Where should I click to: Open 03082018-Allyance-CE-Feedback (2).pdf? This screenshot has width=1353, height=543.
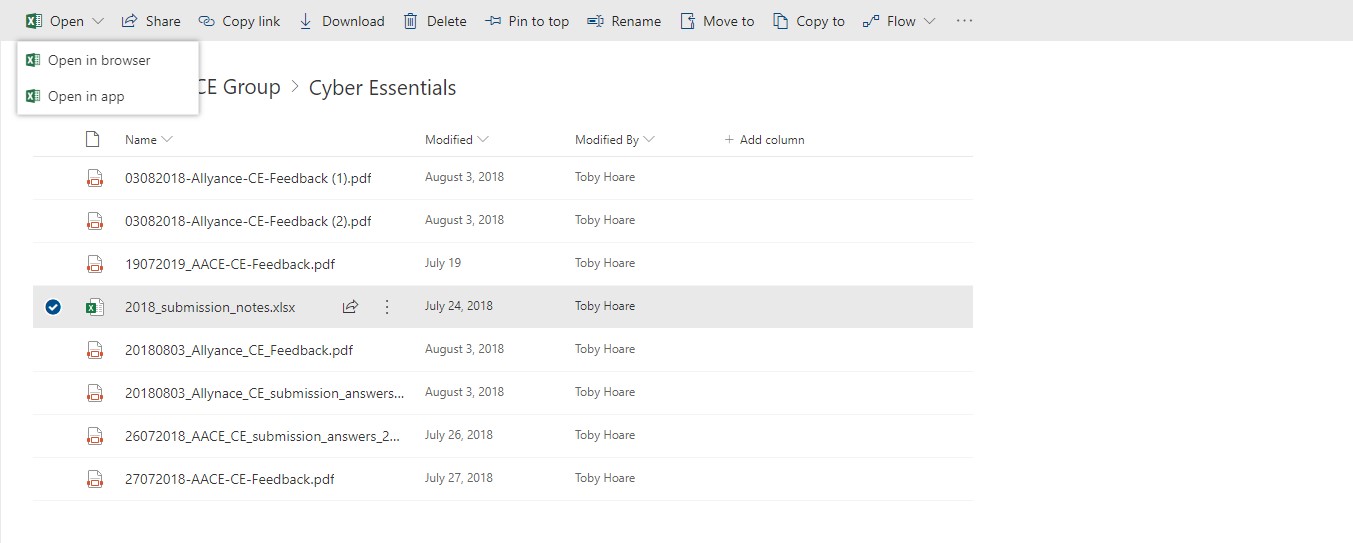[x=248, y=221]
